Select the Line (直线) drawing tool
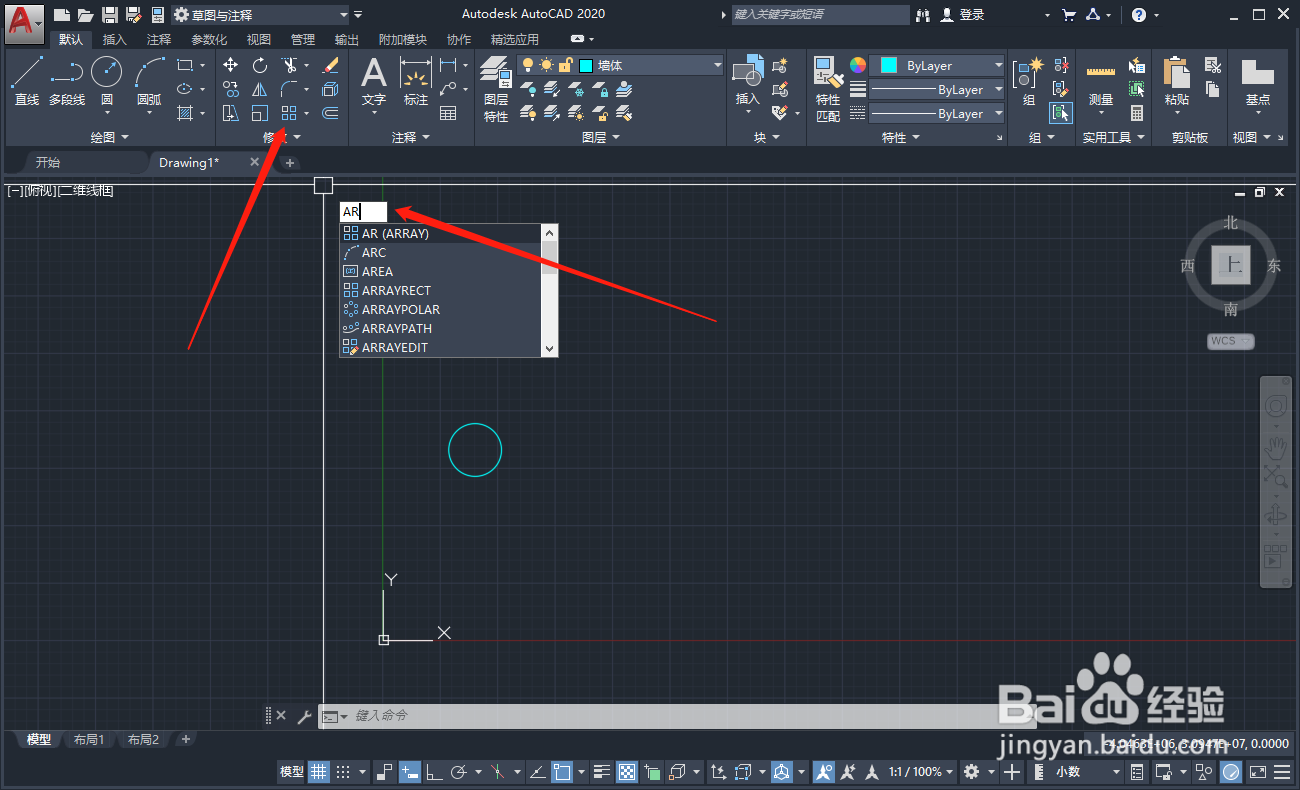The width and height of the screenshot is (1300, 790). [x=27, y=80]
